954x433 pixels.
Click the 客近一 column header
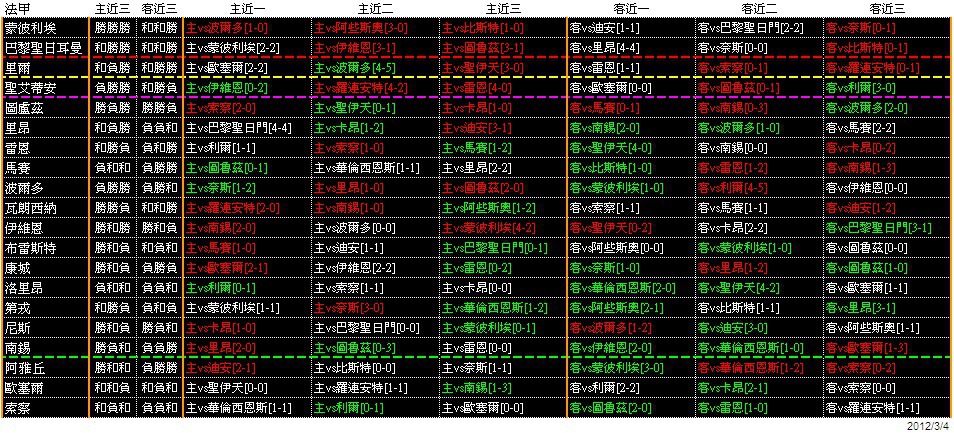click(630, 9)
